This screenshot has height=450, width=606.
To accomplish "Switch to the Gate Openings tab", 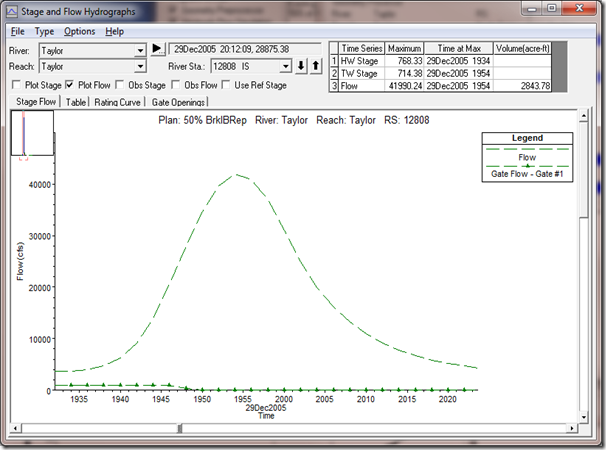I will 178,102.
